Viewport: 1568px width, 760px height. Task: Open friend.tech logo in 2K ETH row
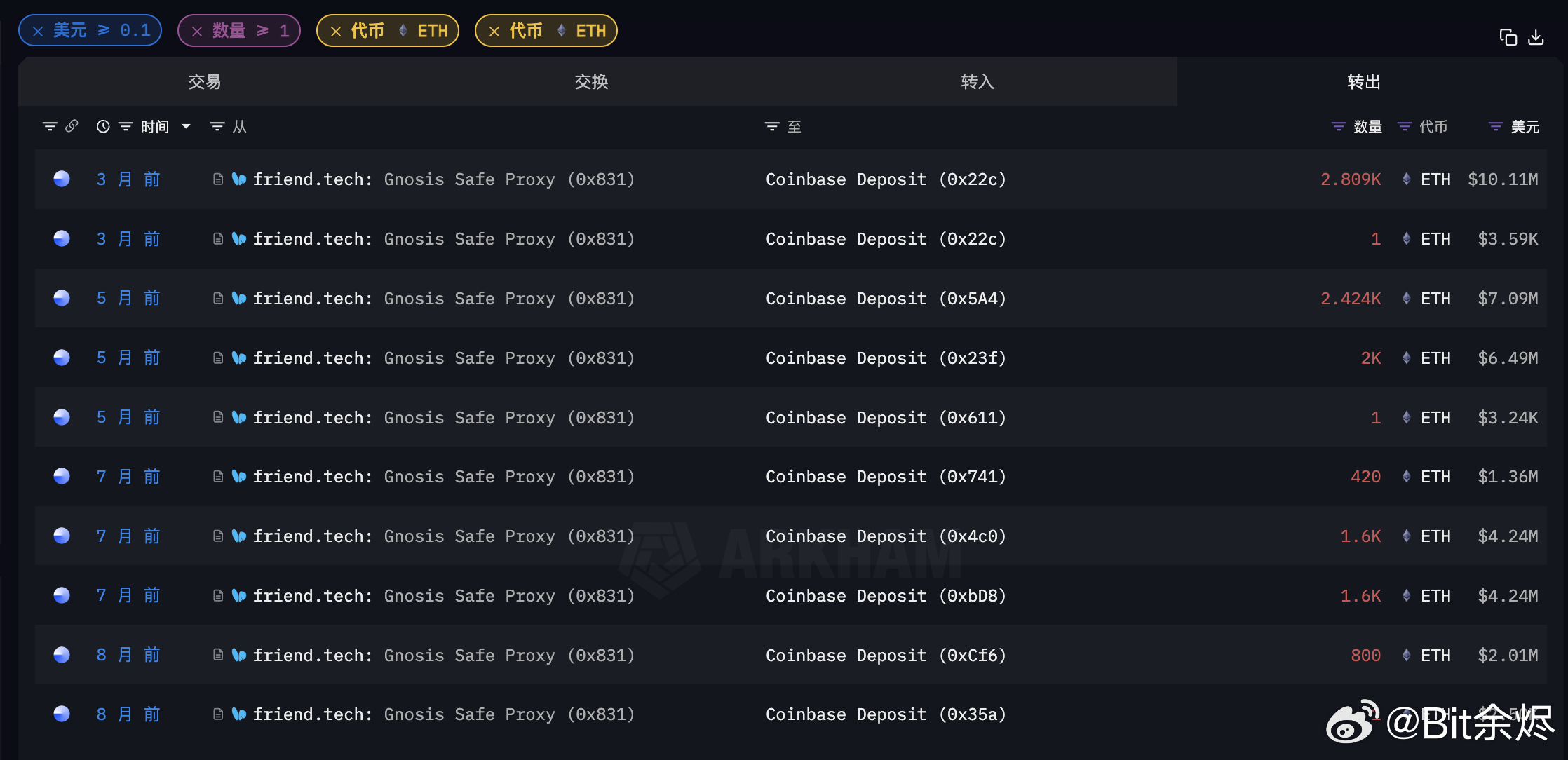coord(239,358)
